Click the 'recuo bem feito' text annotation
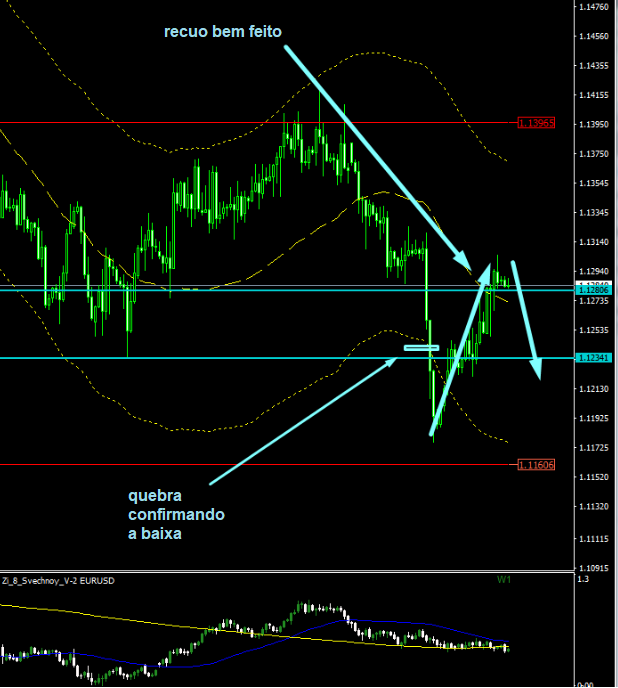The image size is (618, 688). (x=223, y=32)
